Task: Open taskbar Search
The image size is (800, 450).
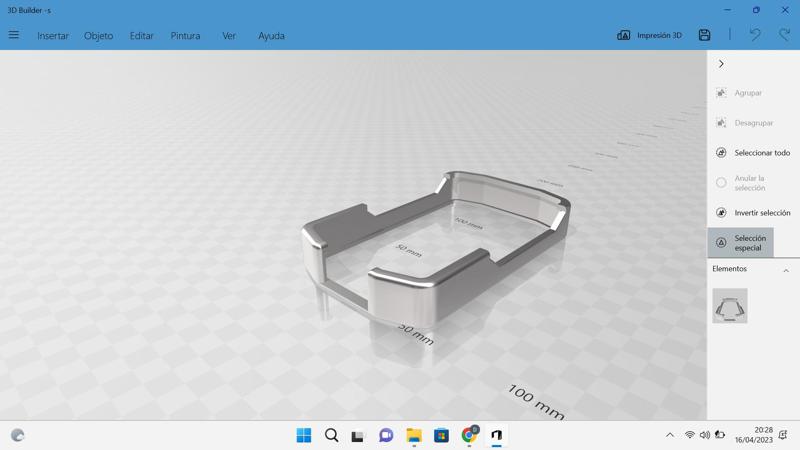Action: click(x=331, y=435)
